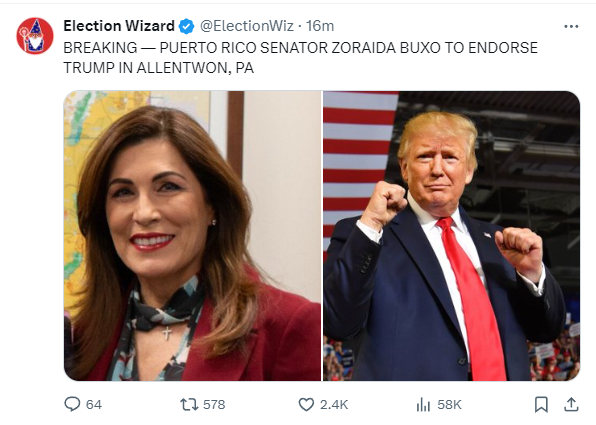Click the BREAKING tweet text body
The width and height of the screenshot is (596, 425).
(300, 58)
